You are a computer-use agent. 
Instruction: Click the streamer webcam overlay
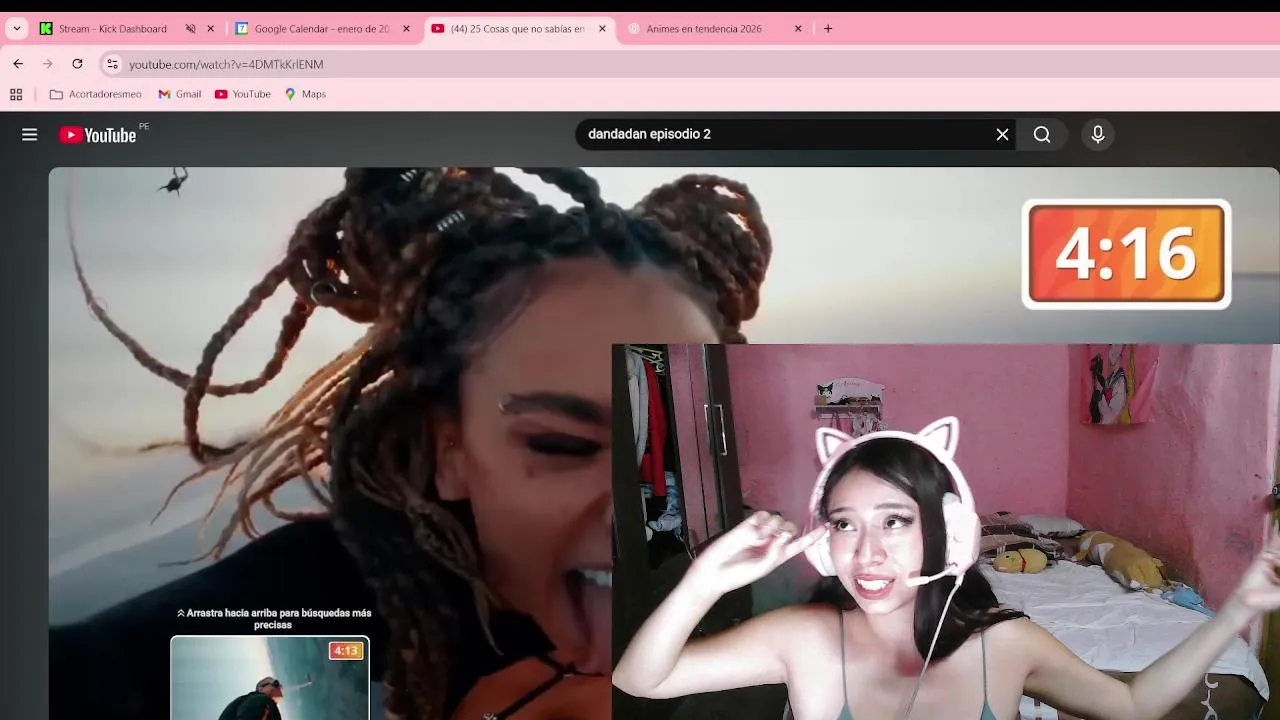(946, 532)
